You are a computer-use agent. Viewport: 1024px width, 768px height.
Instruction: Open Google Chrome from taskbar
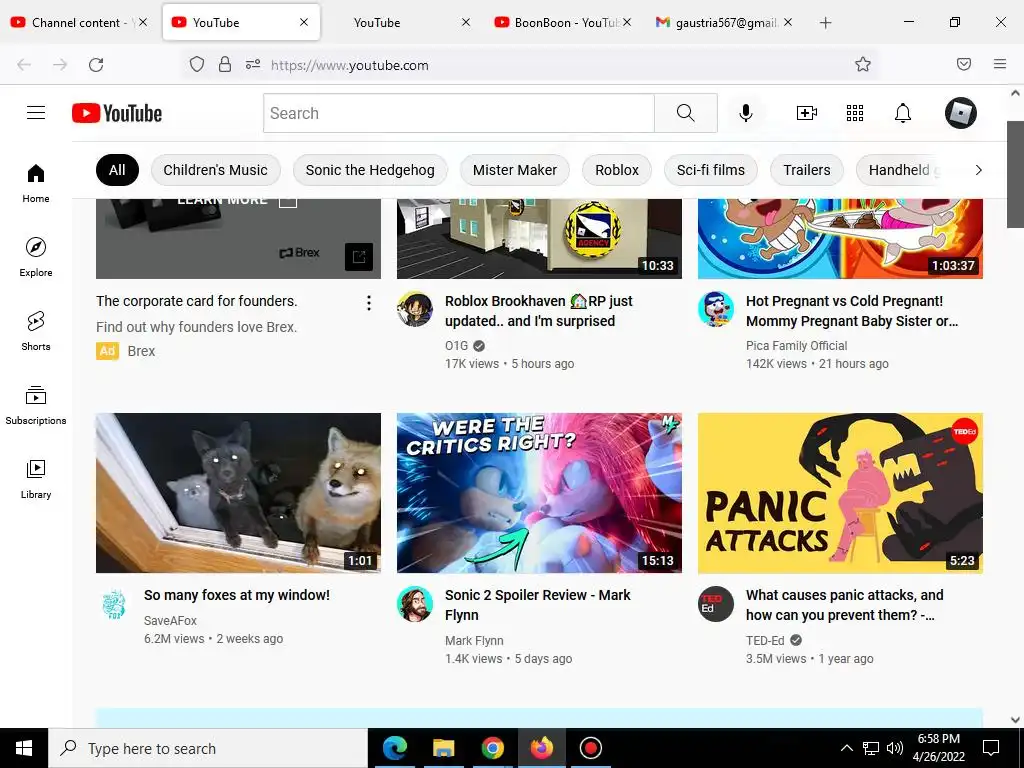(492, 748)
